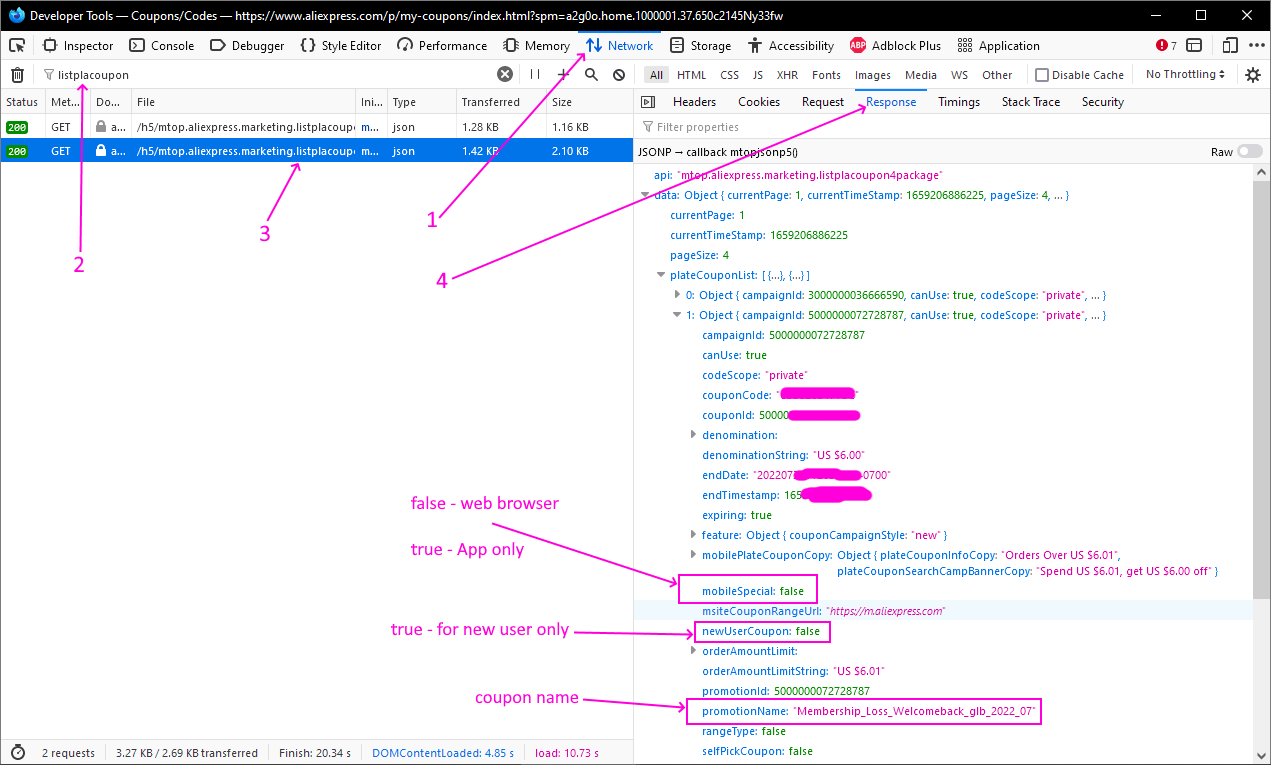Enable the Disable Cache checkbox
This screenshot has height=765, width=1271.
point(1042,75)
